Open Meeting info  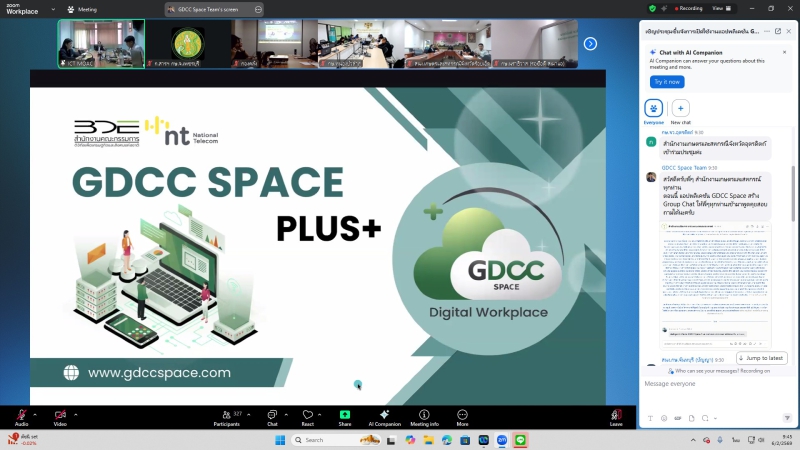pos(424,414)
